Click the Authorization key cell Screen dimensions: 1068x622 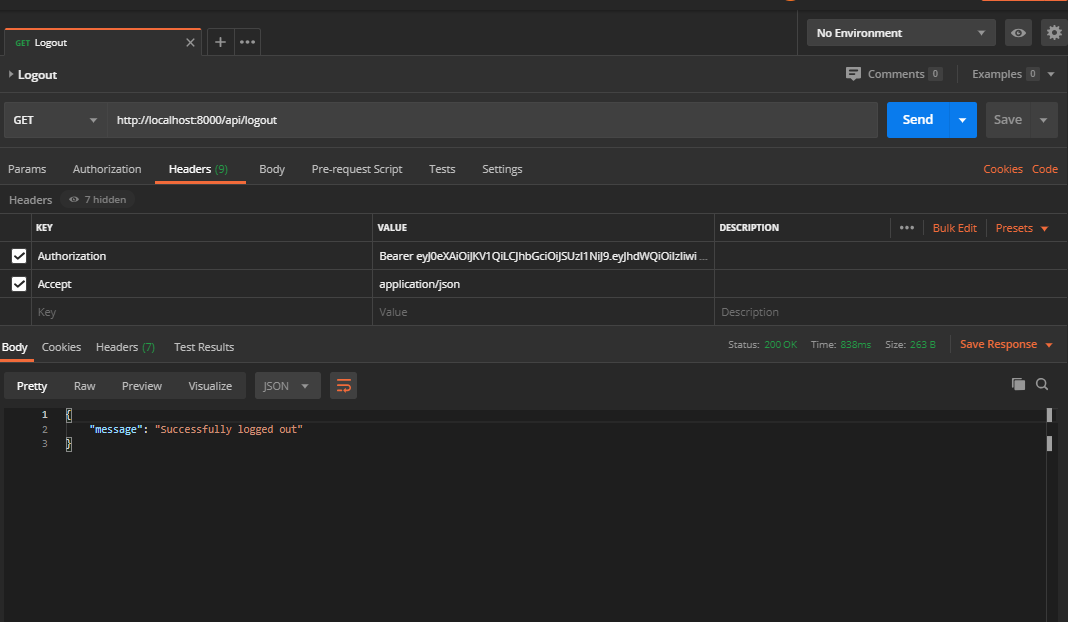click(202, 256)
